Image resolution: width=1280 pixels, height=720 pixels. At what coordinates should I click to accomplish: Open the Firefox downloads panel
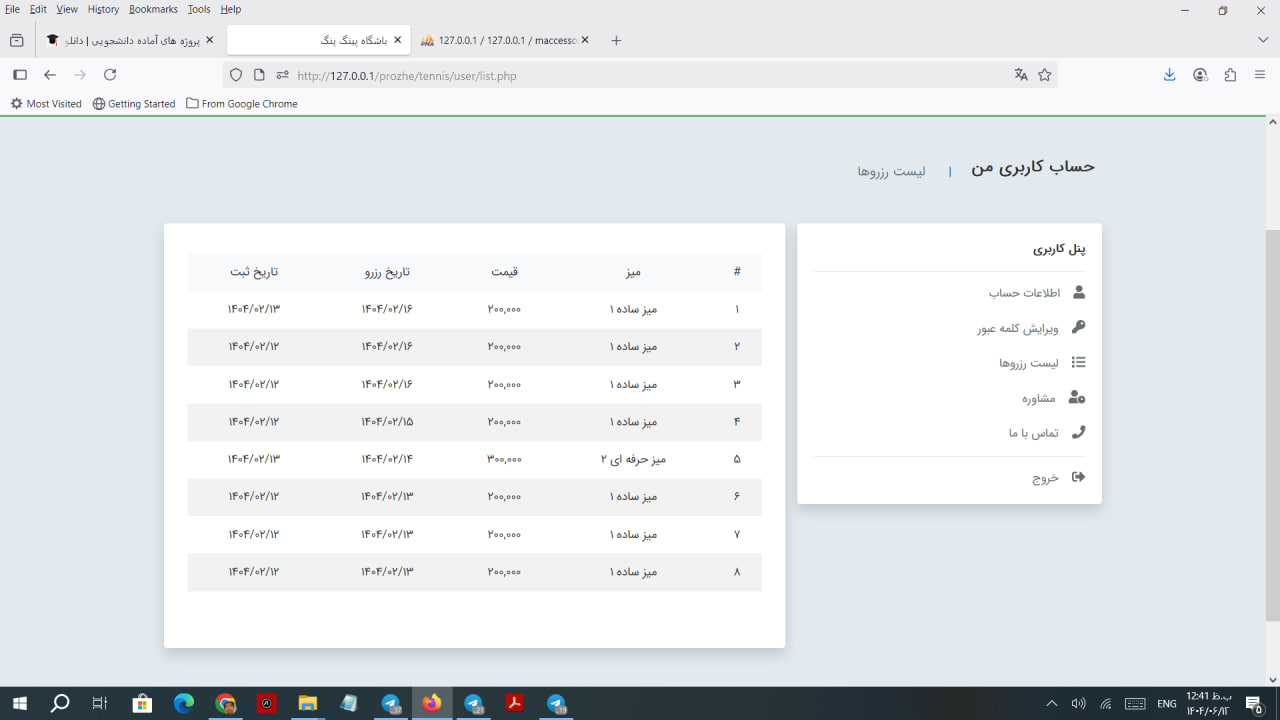(x=1169, y=75)
